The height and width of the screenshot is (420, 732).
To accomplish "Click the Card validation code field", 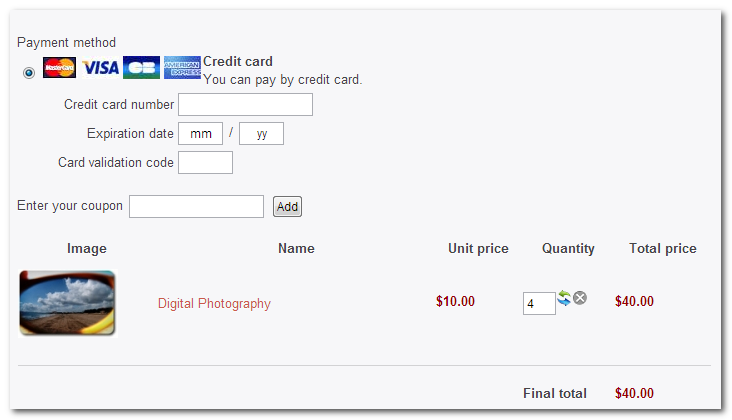I will point(205,163).
